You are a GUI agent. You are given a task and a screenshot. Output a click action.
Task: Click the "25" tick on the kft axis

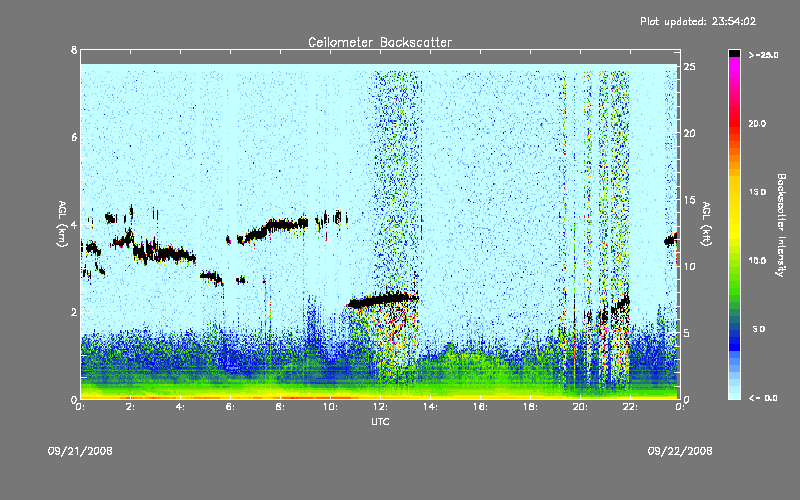689,67
